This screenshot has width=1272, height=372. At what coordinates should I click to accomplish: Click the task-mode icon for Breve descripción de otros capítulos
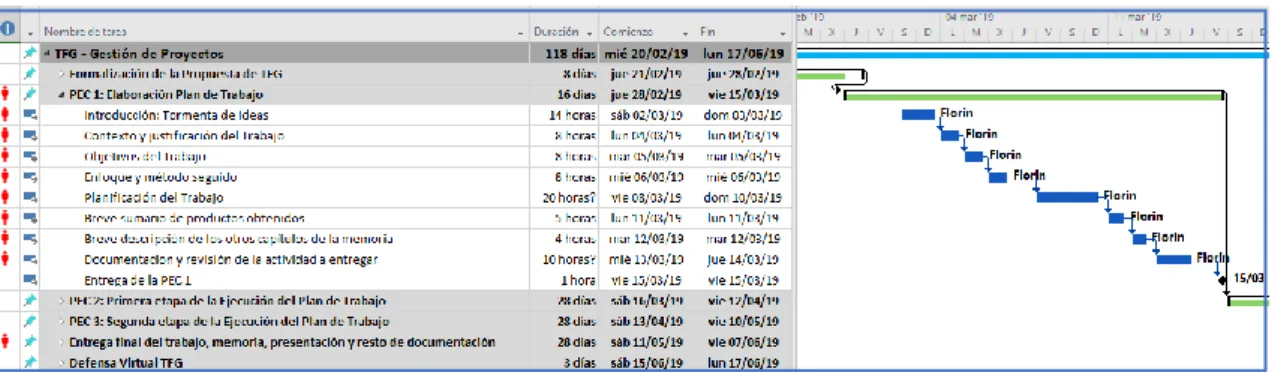coord(30,239)
